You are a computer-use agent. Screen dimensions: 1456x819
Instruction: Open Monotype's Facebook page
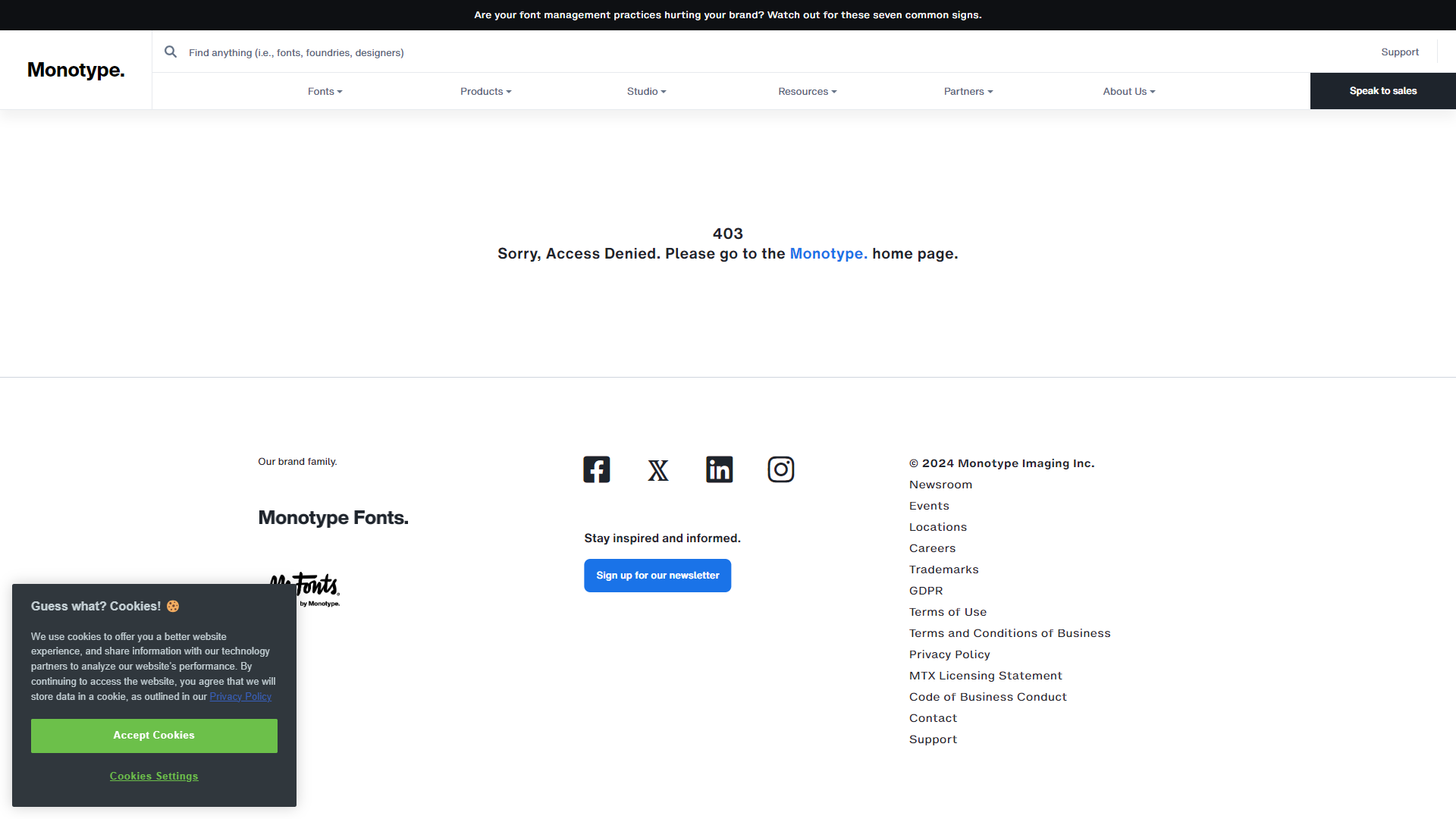point(596,469)
